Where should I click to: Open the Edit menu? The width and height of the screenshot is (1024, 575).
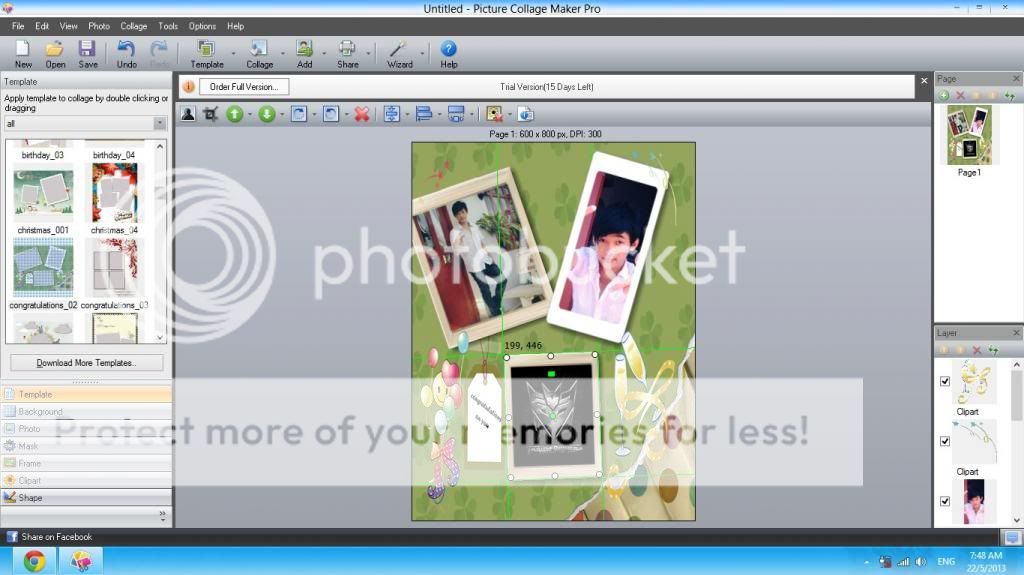pyautogui.click(x=42, y=26)
